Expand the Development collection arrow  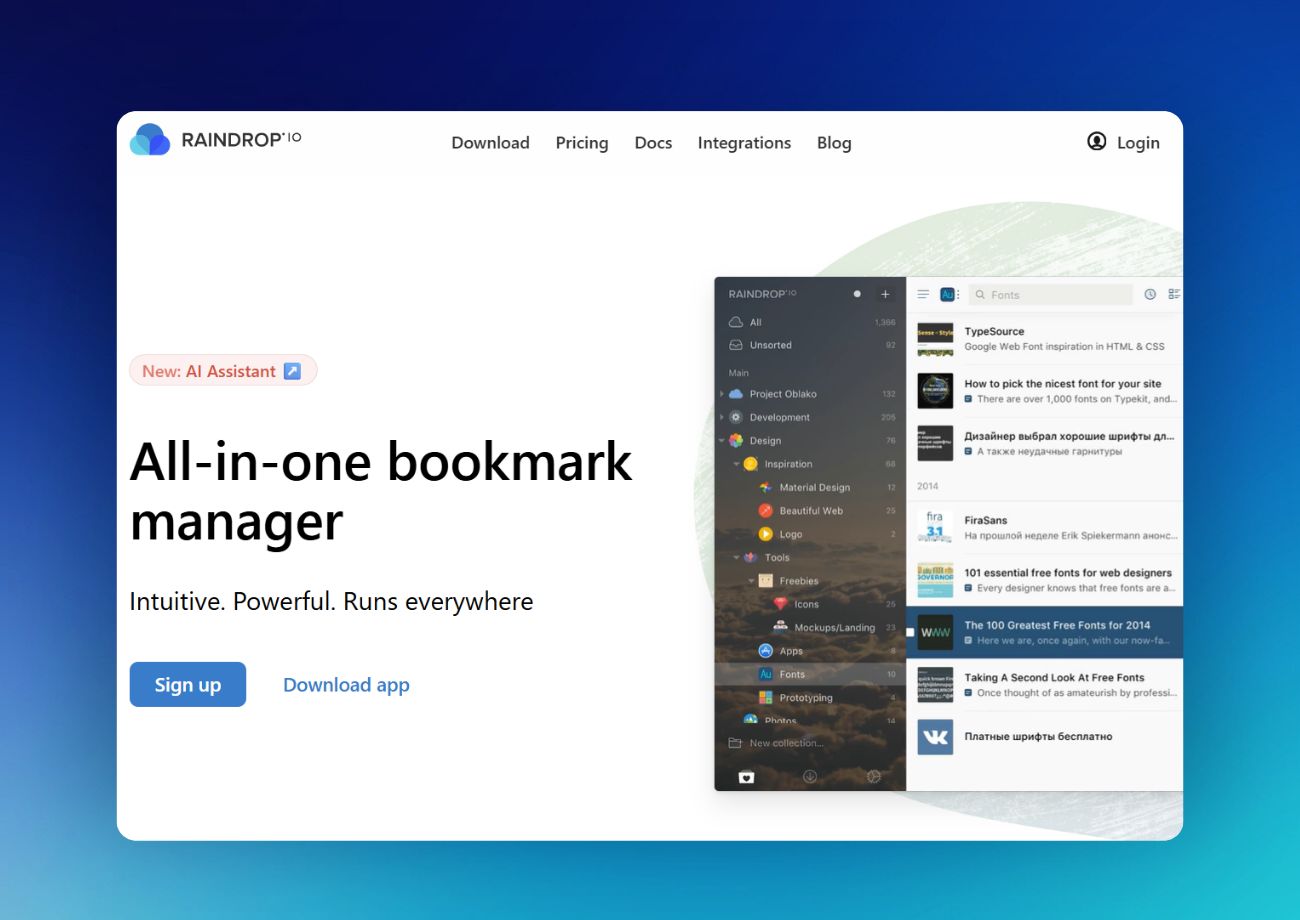[722, 417]
